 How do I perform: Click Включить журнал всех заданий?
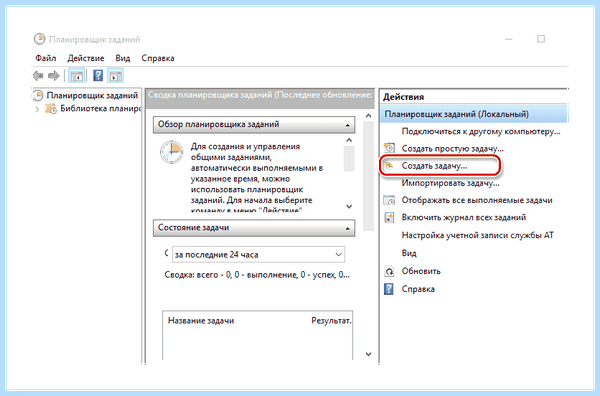pyautogui.click(x=464, y=217)
